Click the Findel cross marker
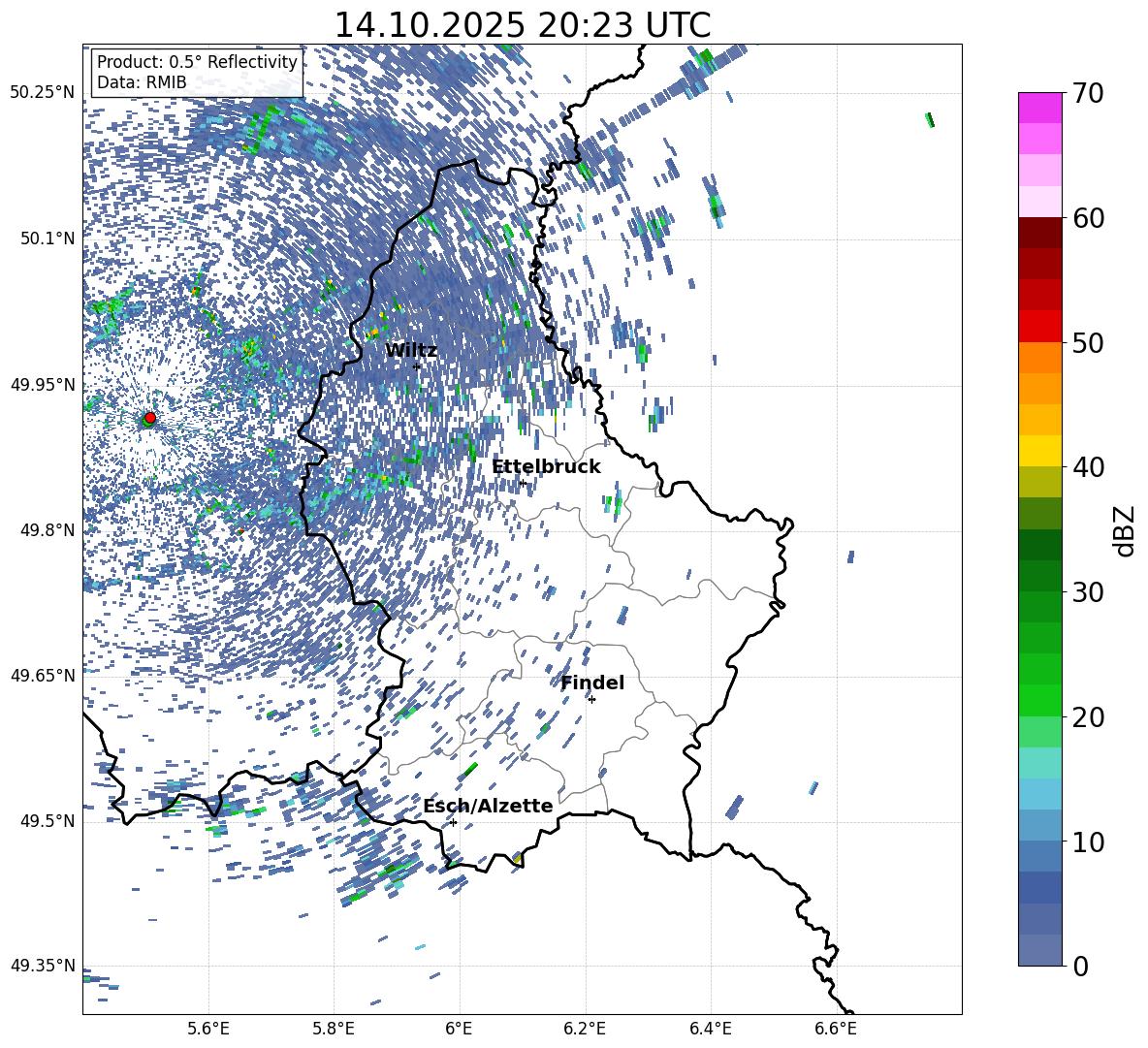This screenshot has width=1148, height=1048. point(591,700)
